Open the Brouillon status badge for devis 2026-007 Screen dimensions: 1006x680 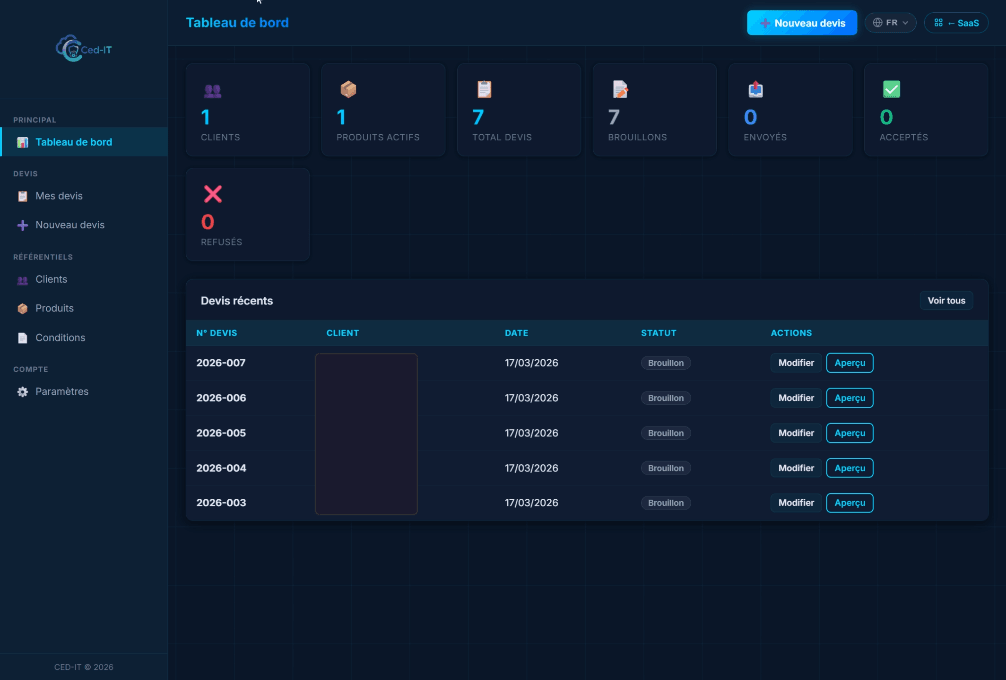tap(666, 363)
